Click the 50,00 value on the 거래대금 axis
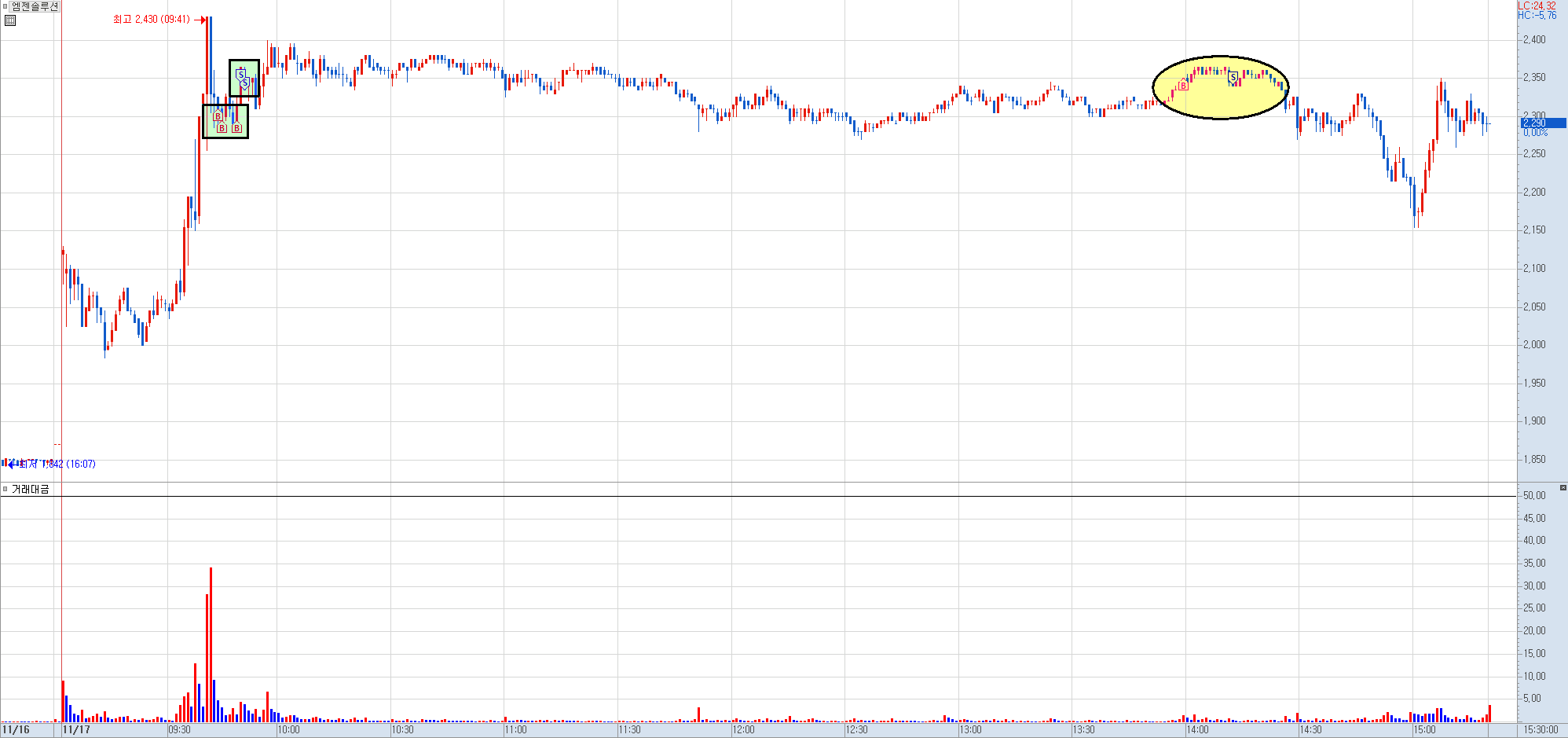 pos(1534,496)
